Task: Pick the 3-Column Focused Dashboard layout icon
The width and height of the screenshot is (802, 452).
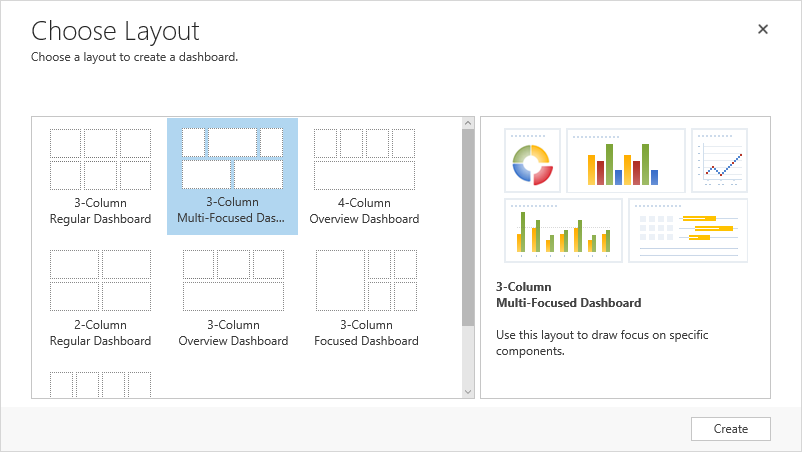Action: [x=366, y=280]
